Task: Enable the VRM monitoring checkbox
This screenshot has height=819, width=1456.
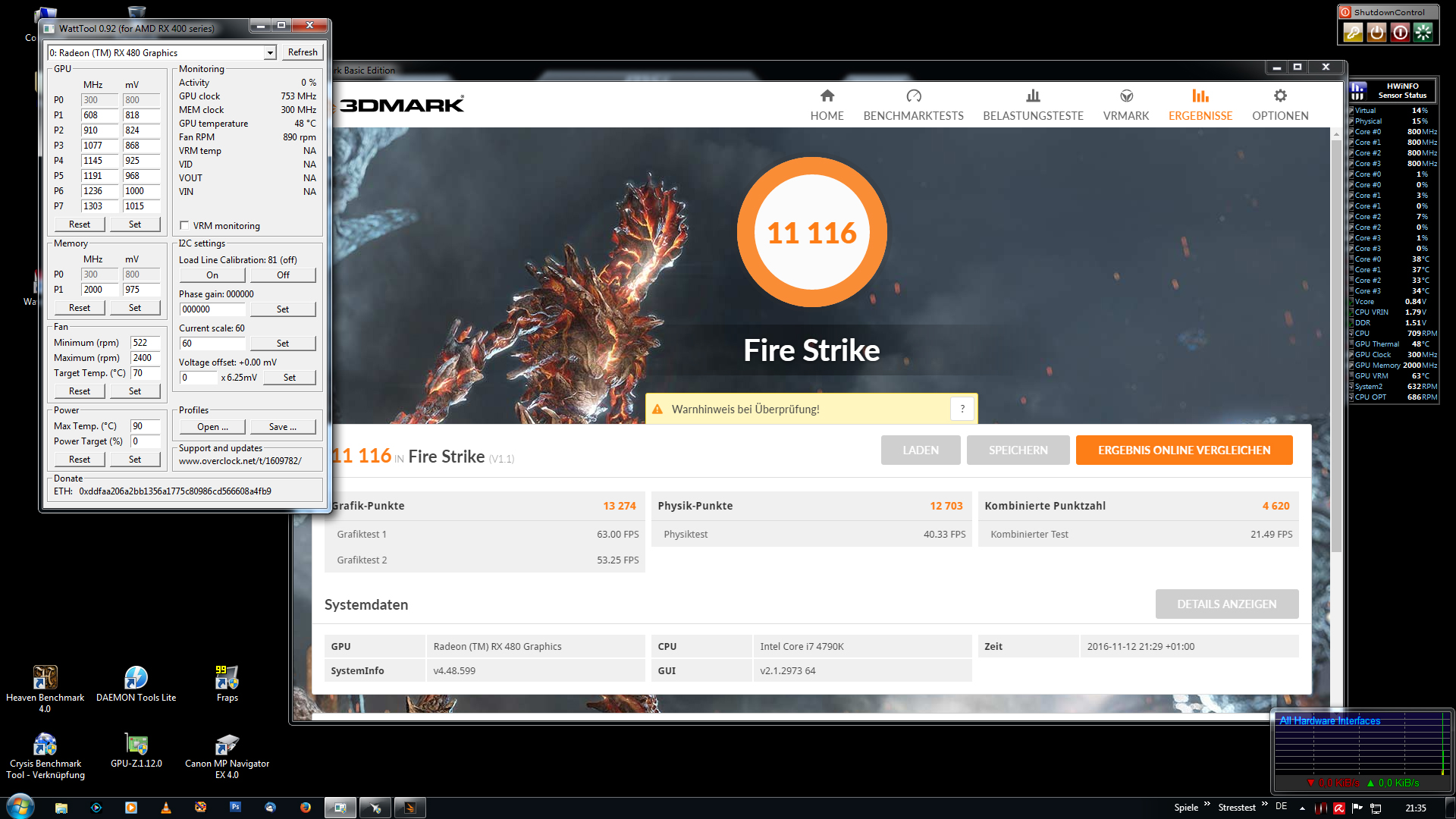Action: coord(184,225)
